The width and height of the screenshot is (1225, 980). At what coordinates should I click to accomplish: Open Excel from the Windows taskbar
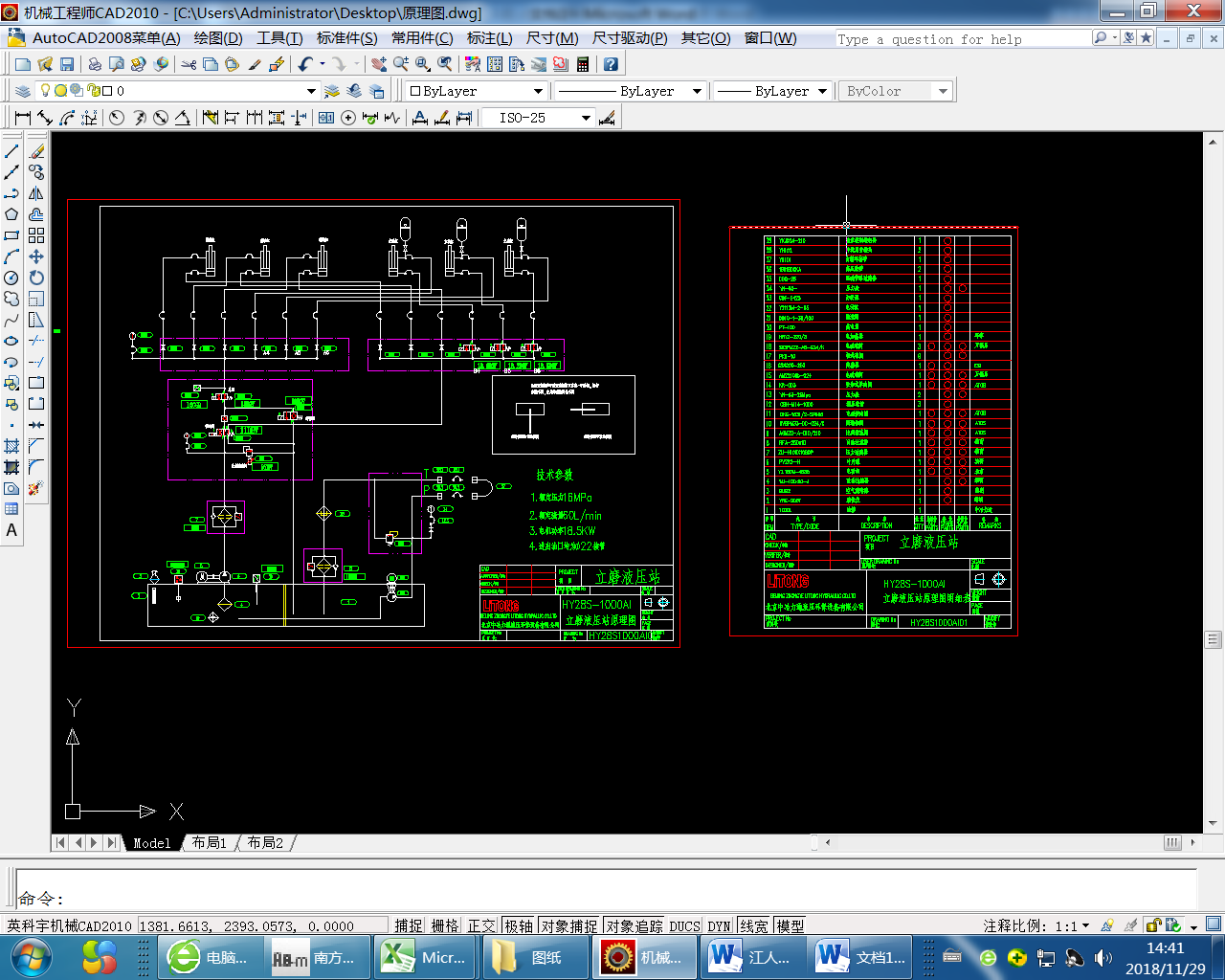coord(424,957)
